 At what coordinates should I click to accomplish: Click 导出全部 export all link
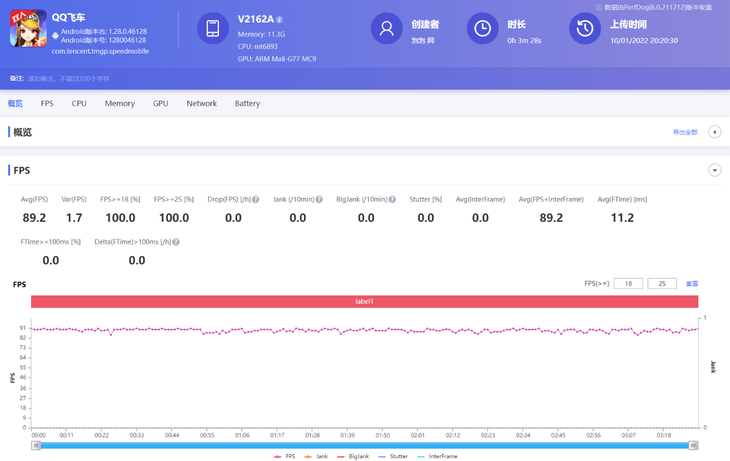tap(685, 132)
